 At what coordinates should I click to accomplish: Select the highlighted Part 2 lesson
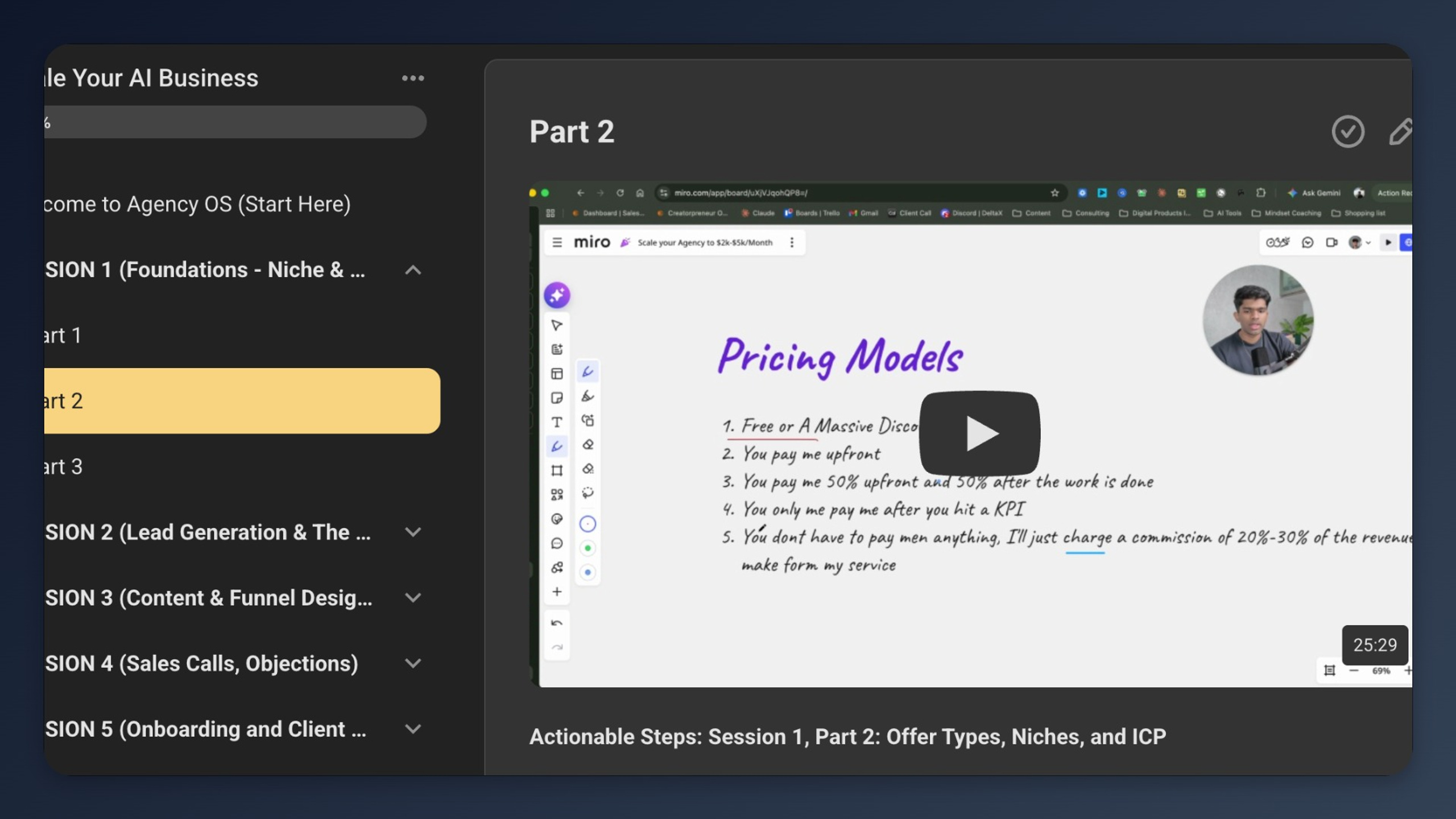pos(242,401)
